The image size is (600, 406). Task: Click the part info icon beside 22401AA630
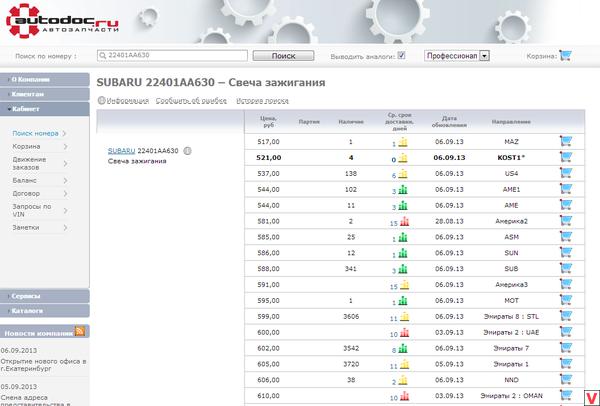tap(187, 151)
